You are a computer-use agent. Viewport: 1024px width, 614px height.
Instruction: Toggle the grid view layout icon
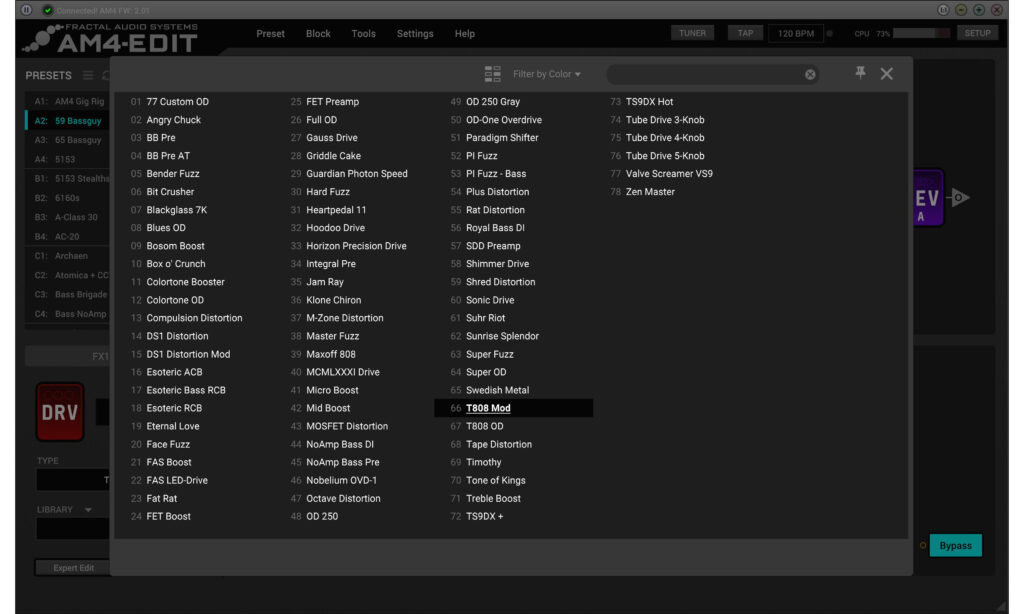pos(492,74)
